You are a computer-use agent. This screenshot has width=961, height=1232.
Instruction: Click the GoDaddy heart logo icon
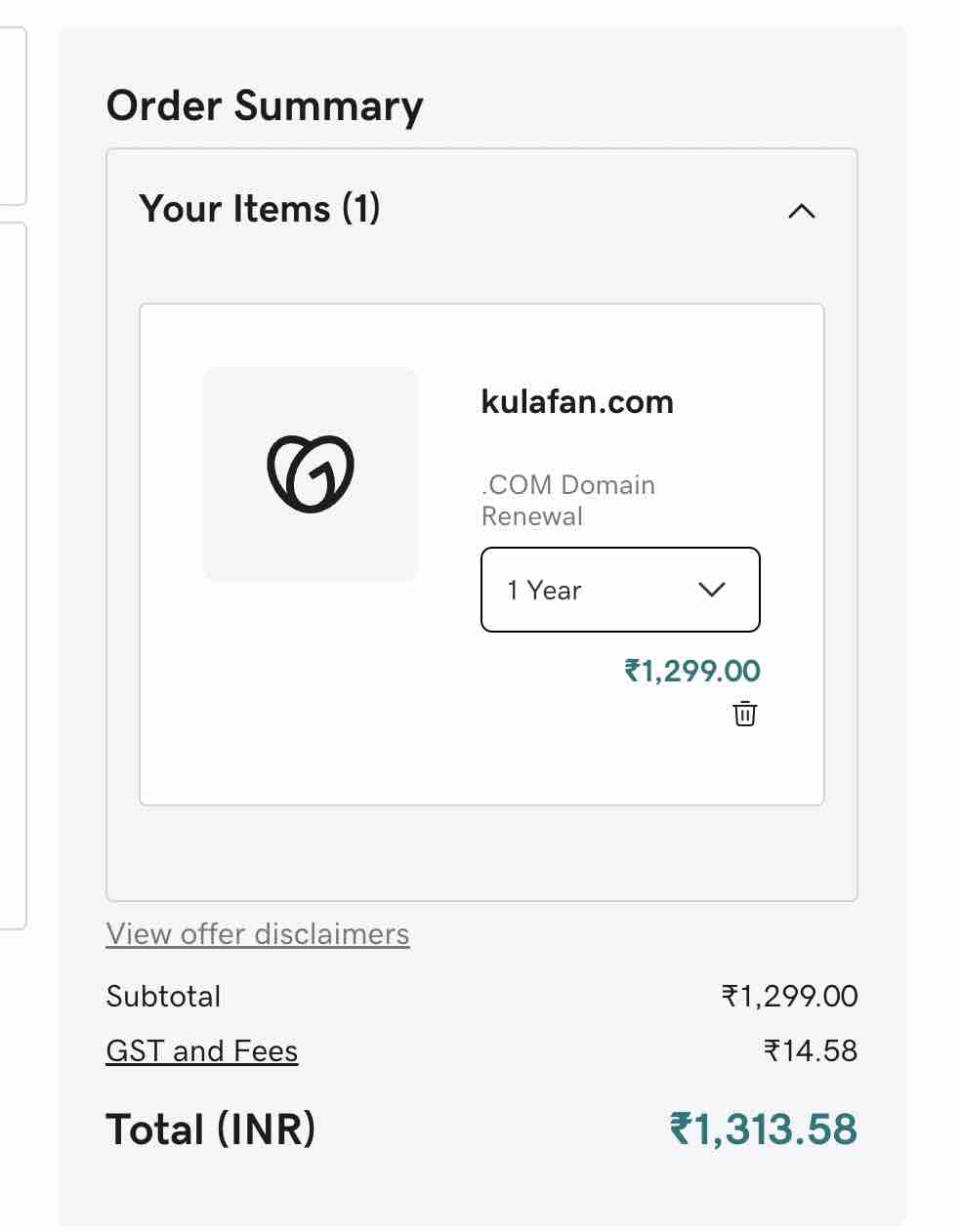311,474
